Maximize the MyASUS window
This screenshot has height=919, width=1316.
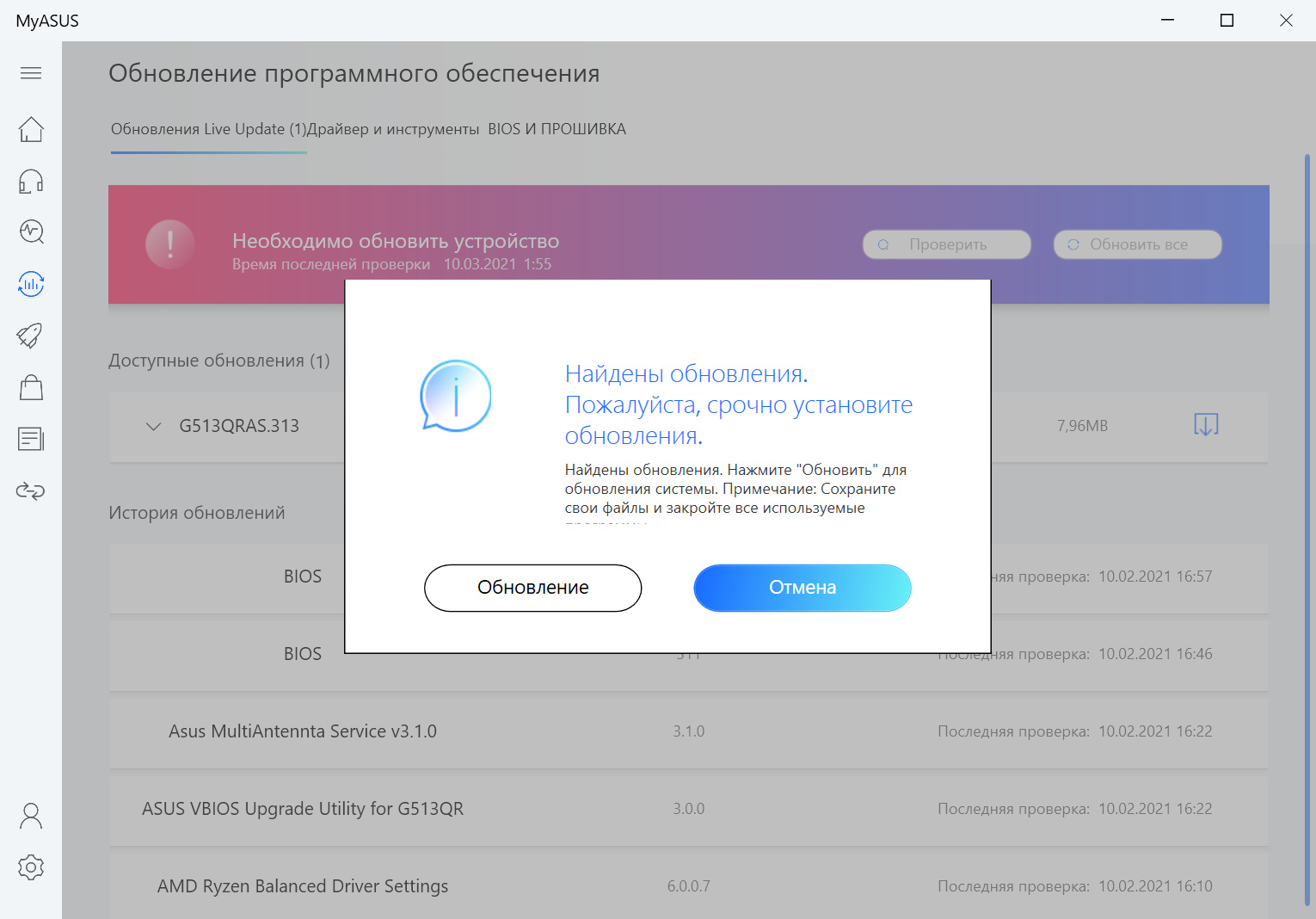1227,20
